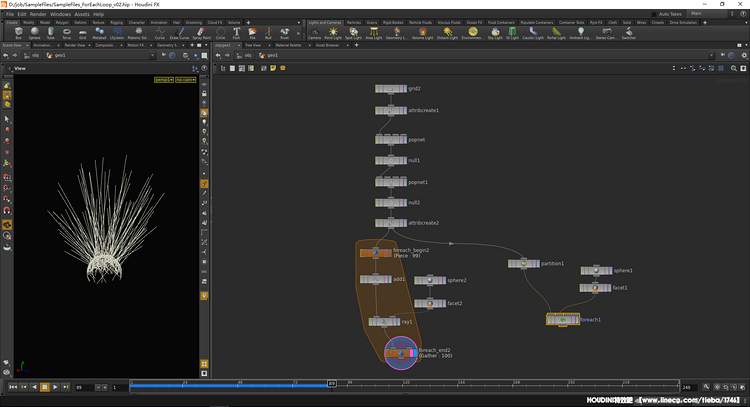The height and width of the screenshot is (407, 750).
Task: Select the Sphere shelf tool
Action: click(34, 33)
